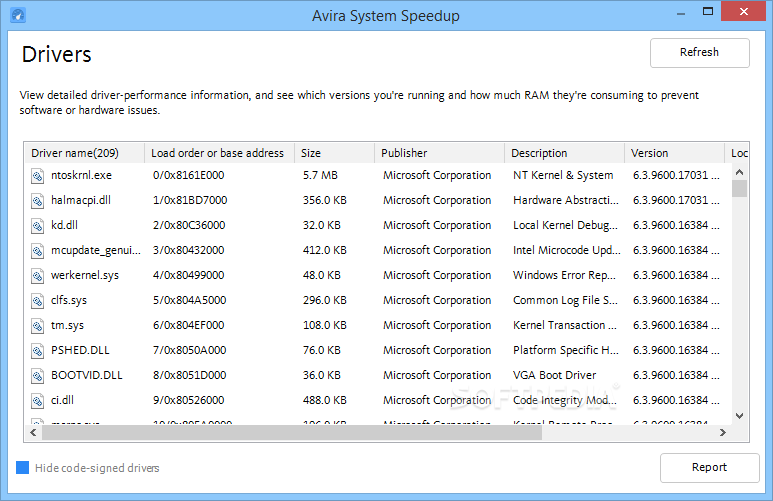The image size is (773, 501).
Task: Click the Code Integrity Mod... description
Action: pyautogui.click(x=565, y=400)
